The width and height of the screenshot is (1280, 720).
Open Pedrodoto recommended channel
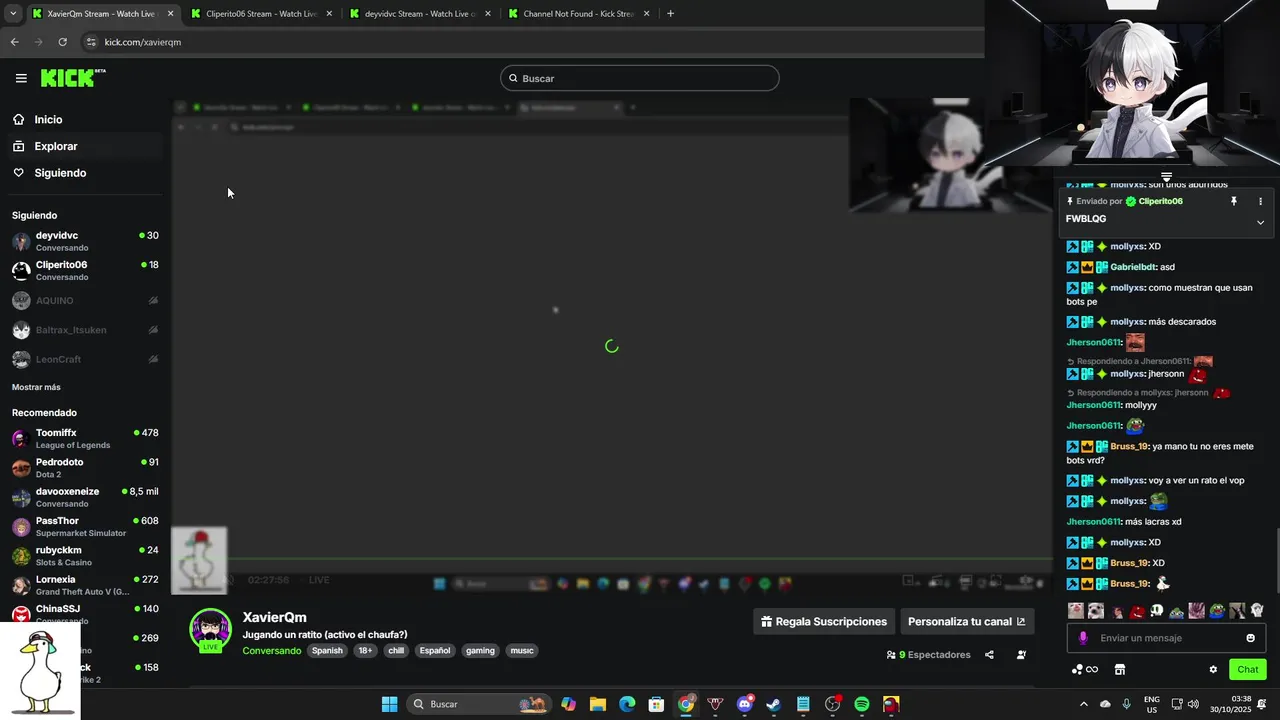pos(84,468)
